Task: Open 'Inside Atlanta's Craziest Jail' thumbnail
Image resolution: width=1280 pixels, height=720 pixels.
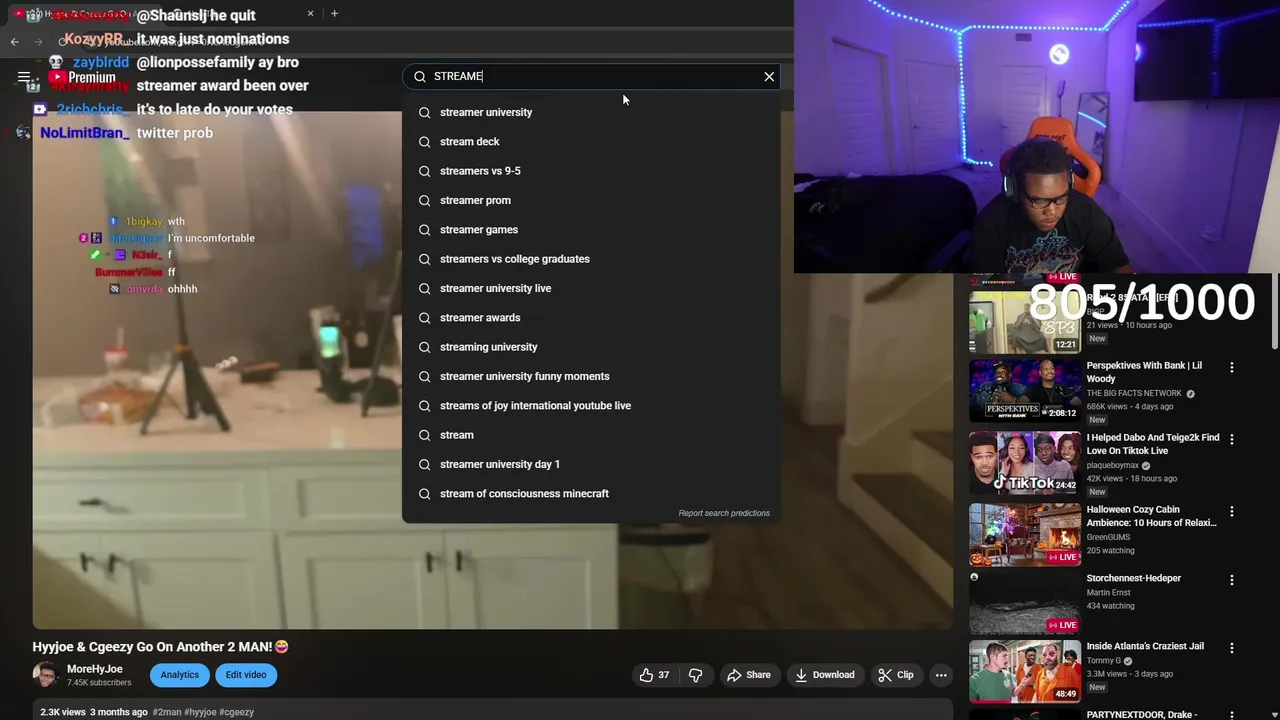Action: pyautogui.click(x=1025, y=672)
